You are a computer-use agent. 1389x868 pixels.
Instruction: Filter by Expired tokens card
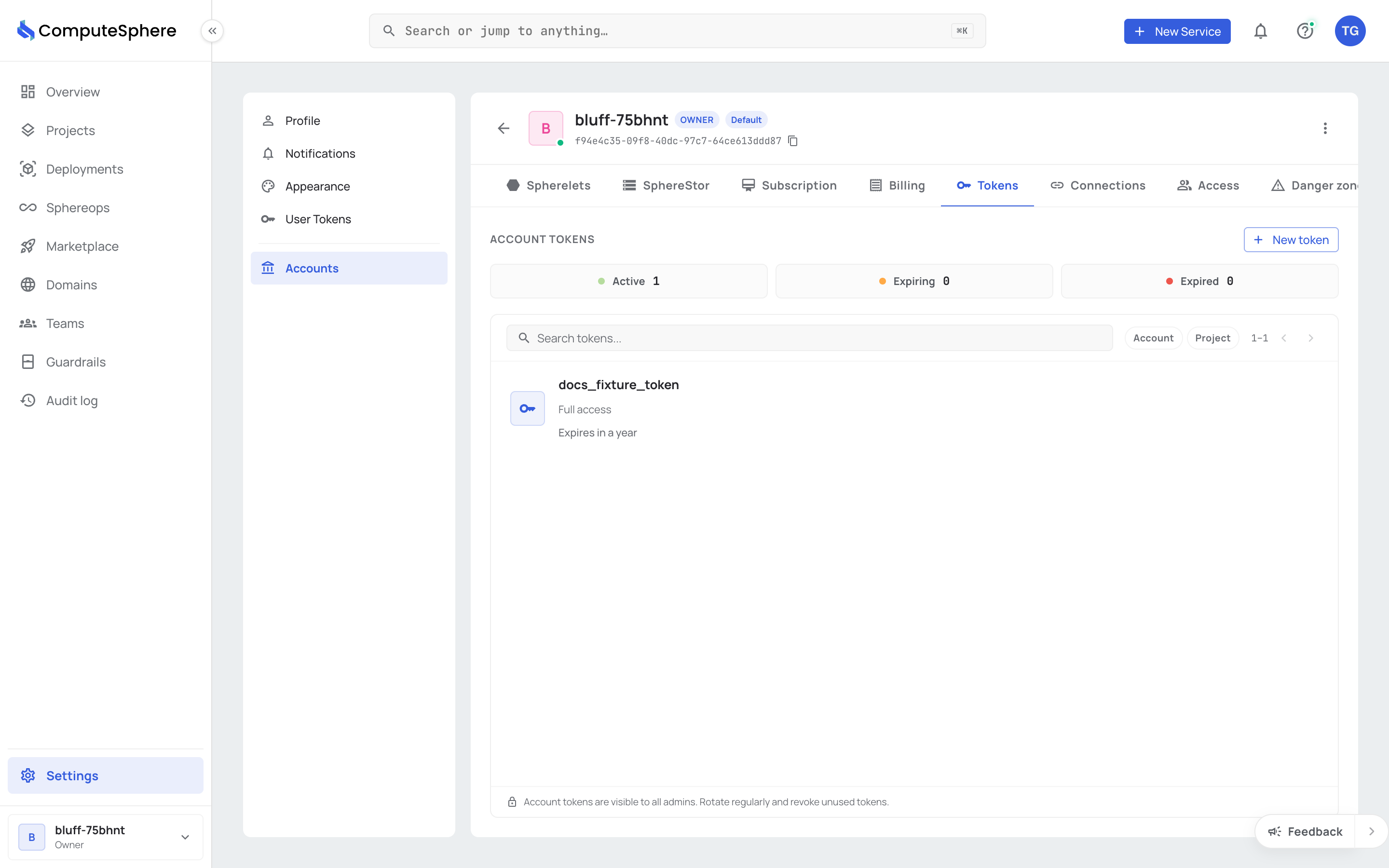[1199, 281]
